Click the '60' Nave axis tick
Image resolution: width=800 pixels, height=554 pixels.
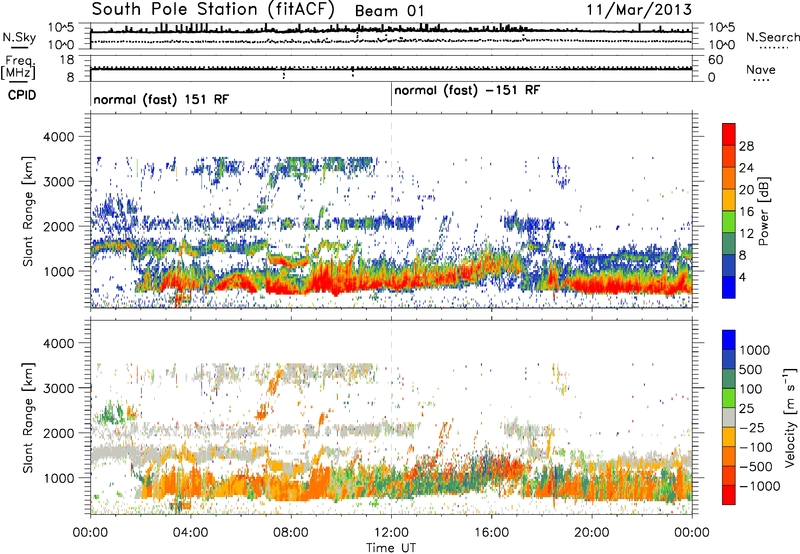[715, 60]
